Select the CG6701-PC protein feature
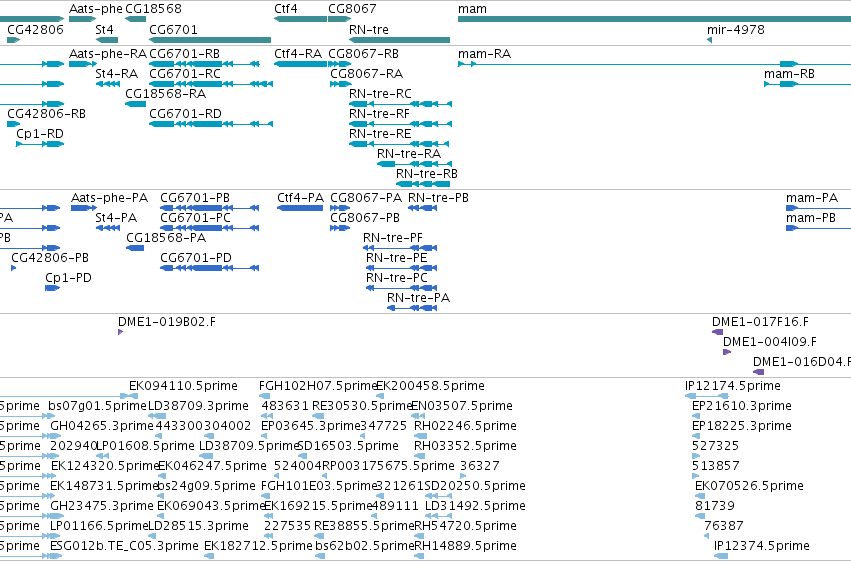This screenshot has width=851, height=561. pos(209,228)
